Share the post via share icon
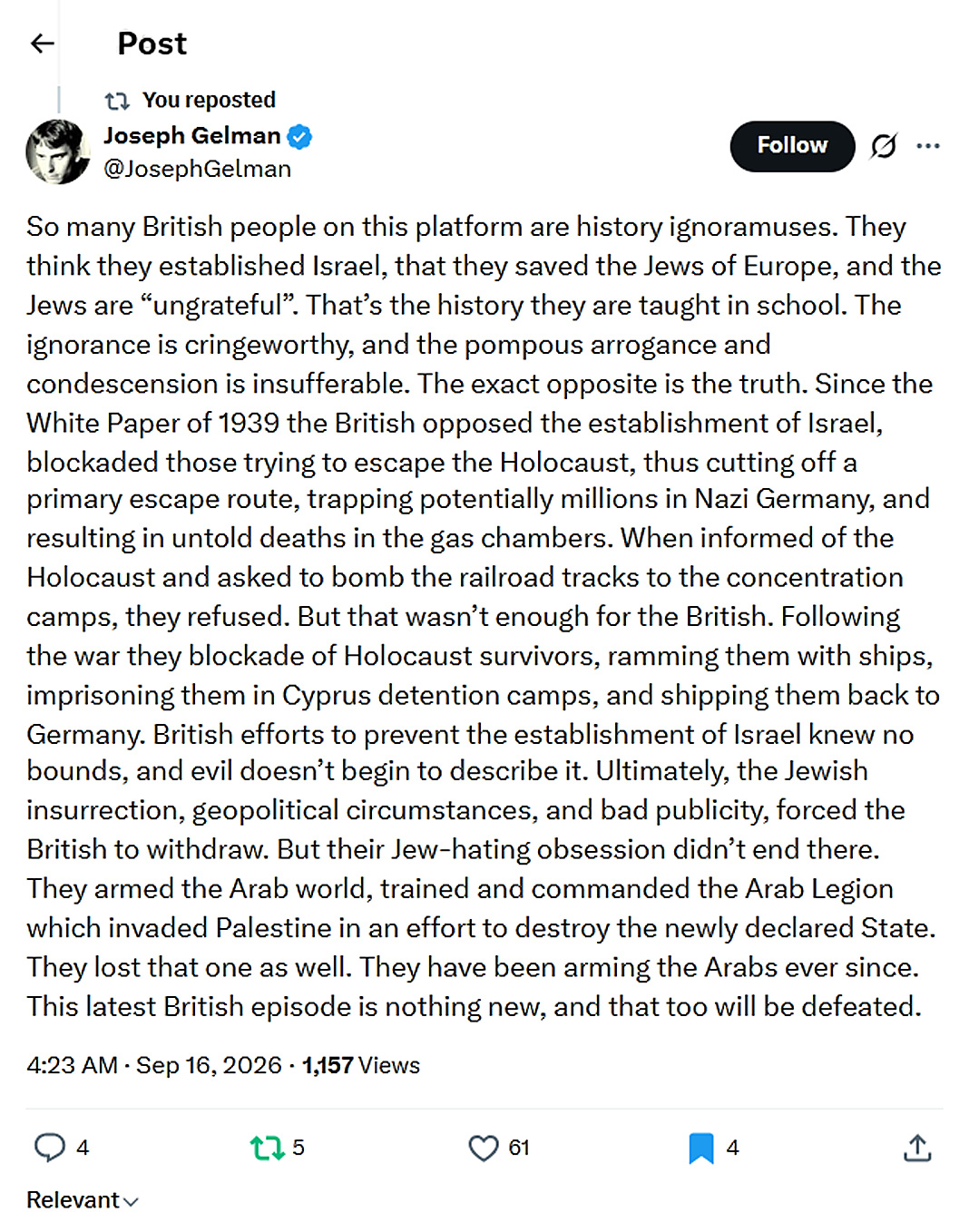This screenshot has width=969, height=1232. [917, 1148]
